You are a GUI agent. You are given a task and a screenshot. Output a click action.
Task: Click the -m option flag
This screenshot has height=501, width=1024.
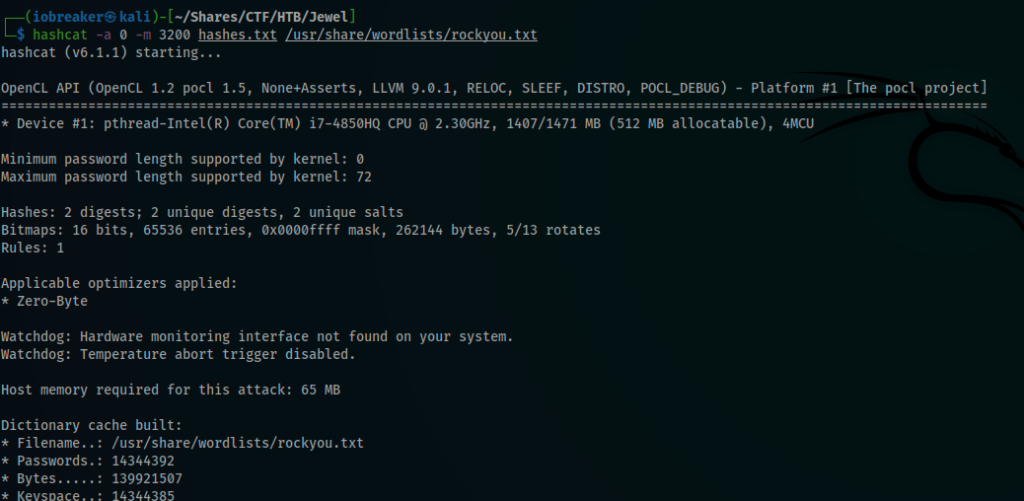coord(142,35)
